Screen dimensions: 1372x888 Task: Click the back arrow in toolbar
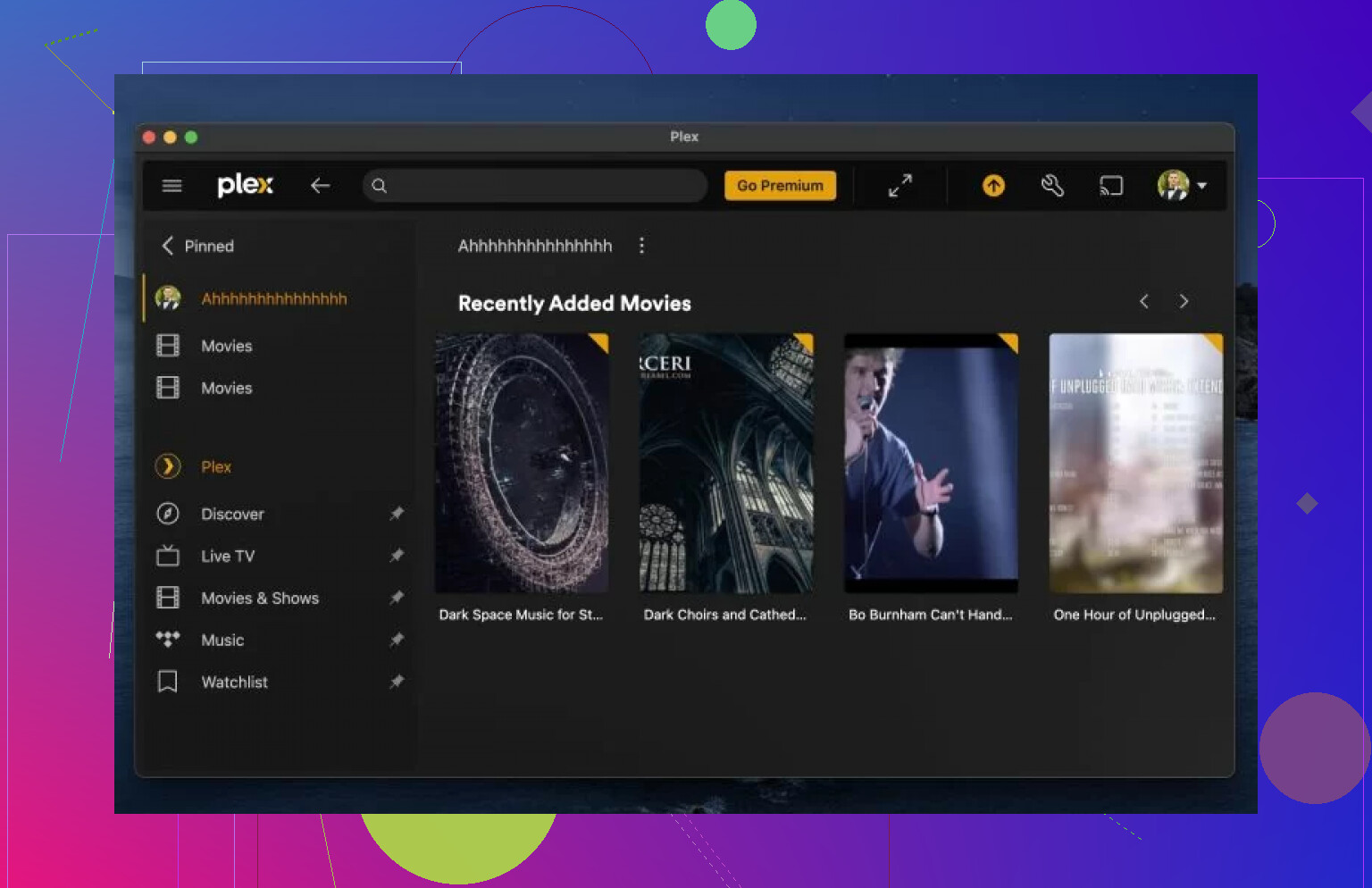pos(320,186)
